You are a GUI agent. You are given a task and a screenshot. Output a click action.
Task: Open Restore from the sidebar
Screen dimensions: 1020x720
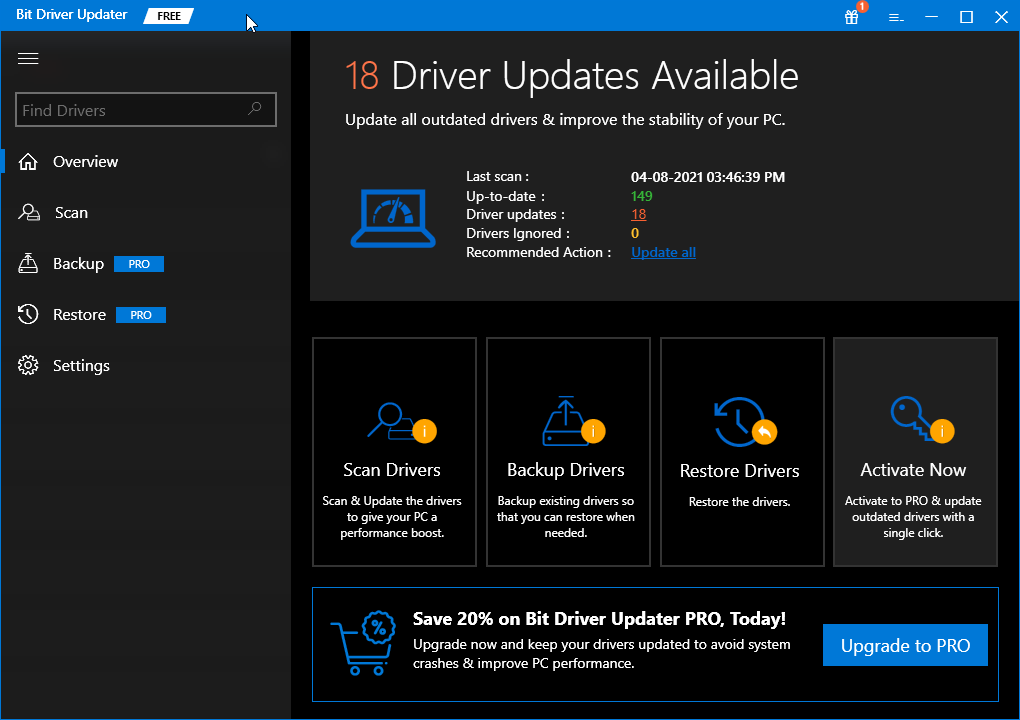pos(79,315)
